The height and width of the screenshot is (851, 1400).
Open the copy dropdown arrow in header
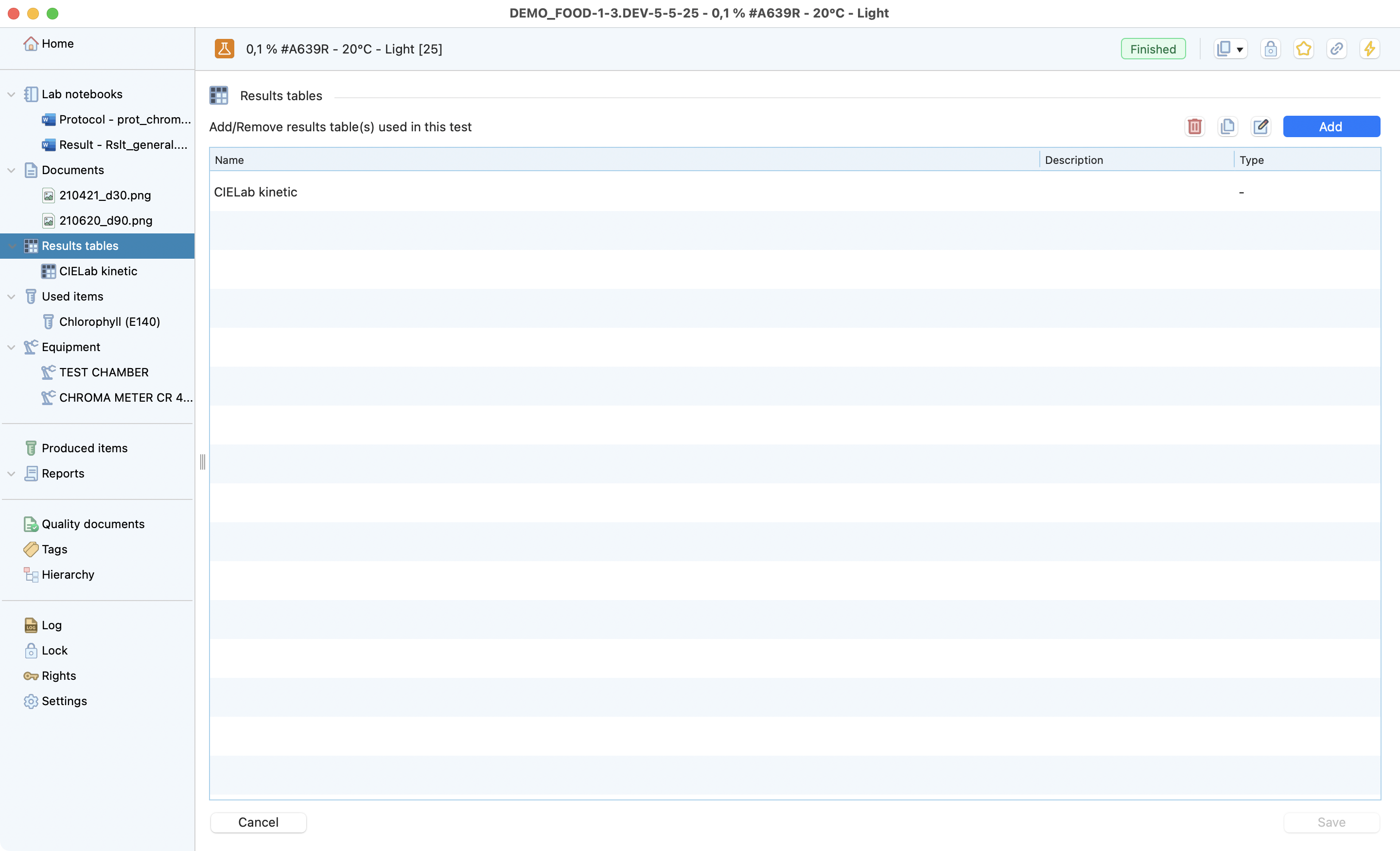click(x=1240, y=50)
